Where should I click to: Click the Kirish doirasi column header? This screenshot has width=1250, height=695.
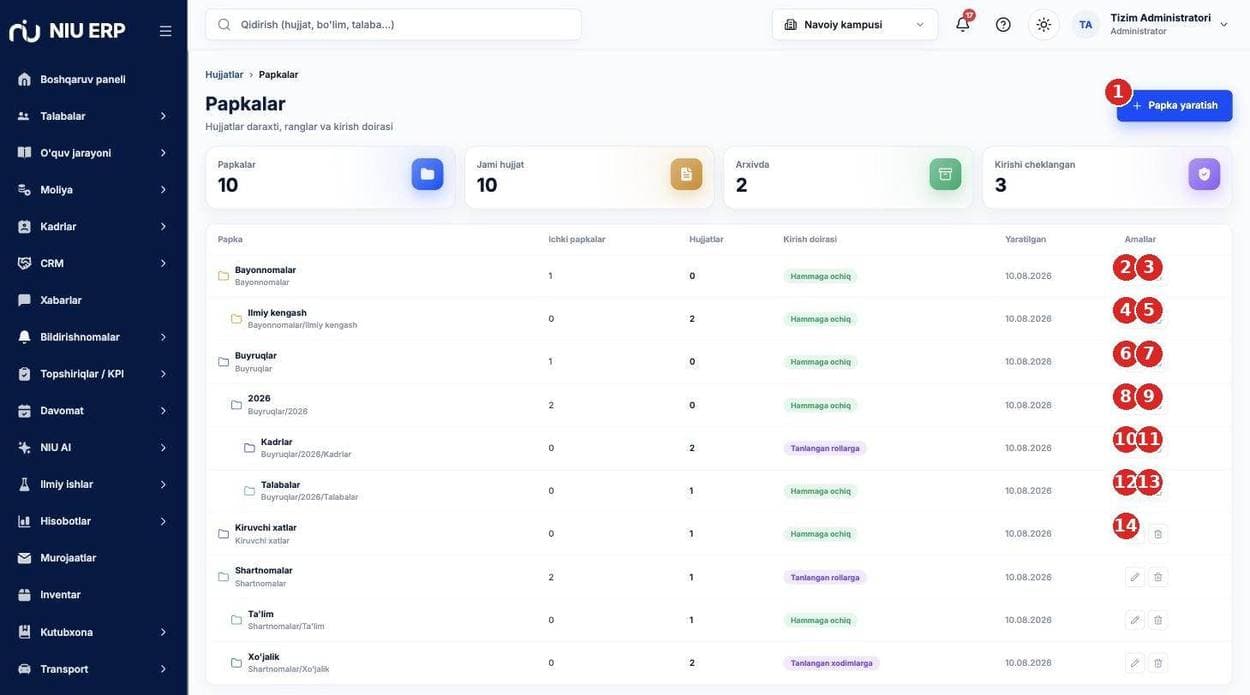tap(810, 239)
